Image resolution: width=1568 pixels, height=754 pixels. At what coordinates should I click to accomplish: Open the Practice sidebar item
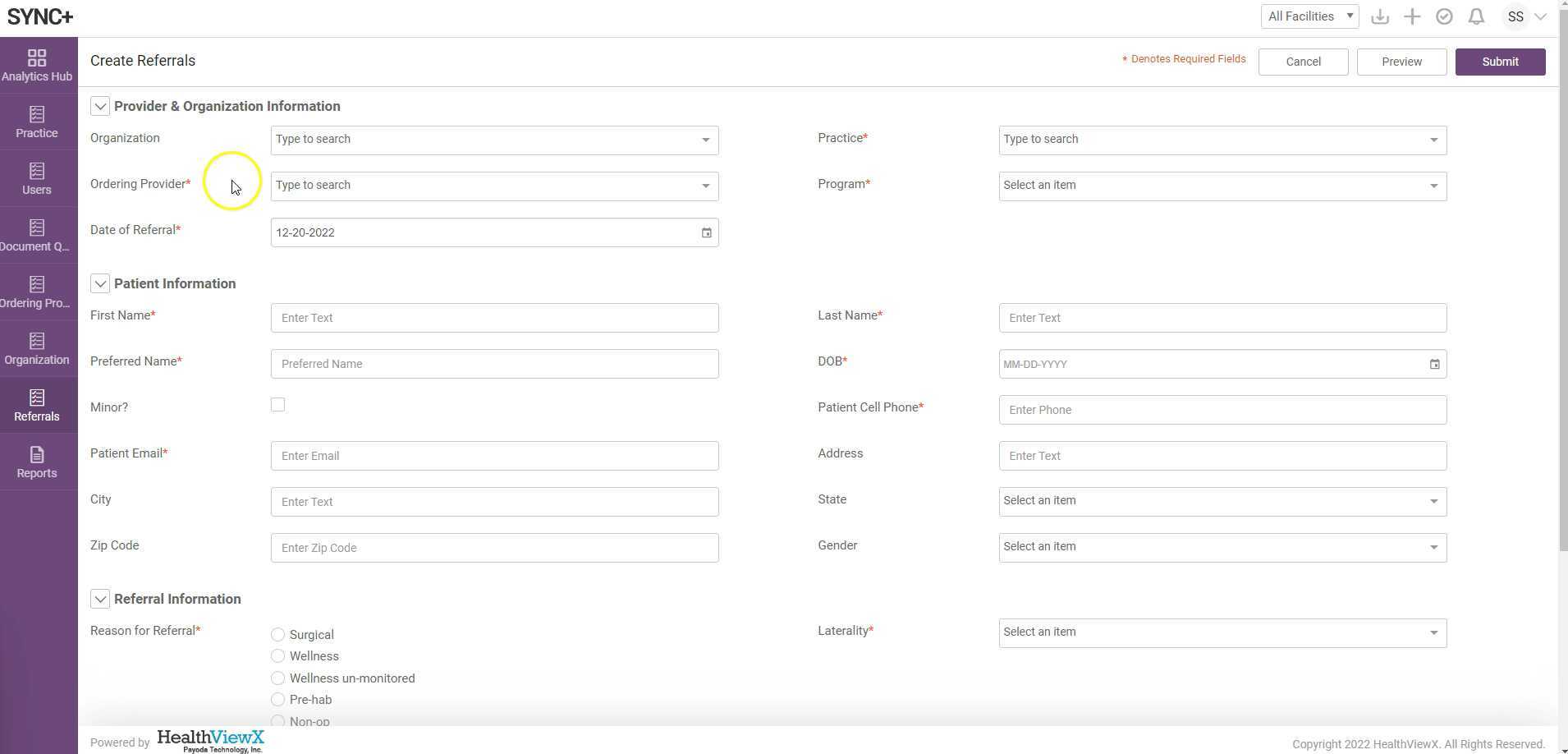tap(37, 122)
